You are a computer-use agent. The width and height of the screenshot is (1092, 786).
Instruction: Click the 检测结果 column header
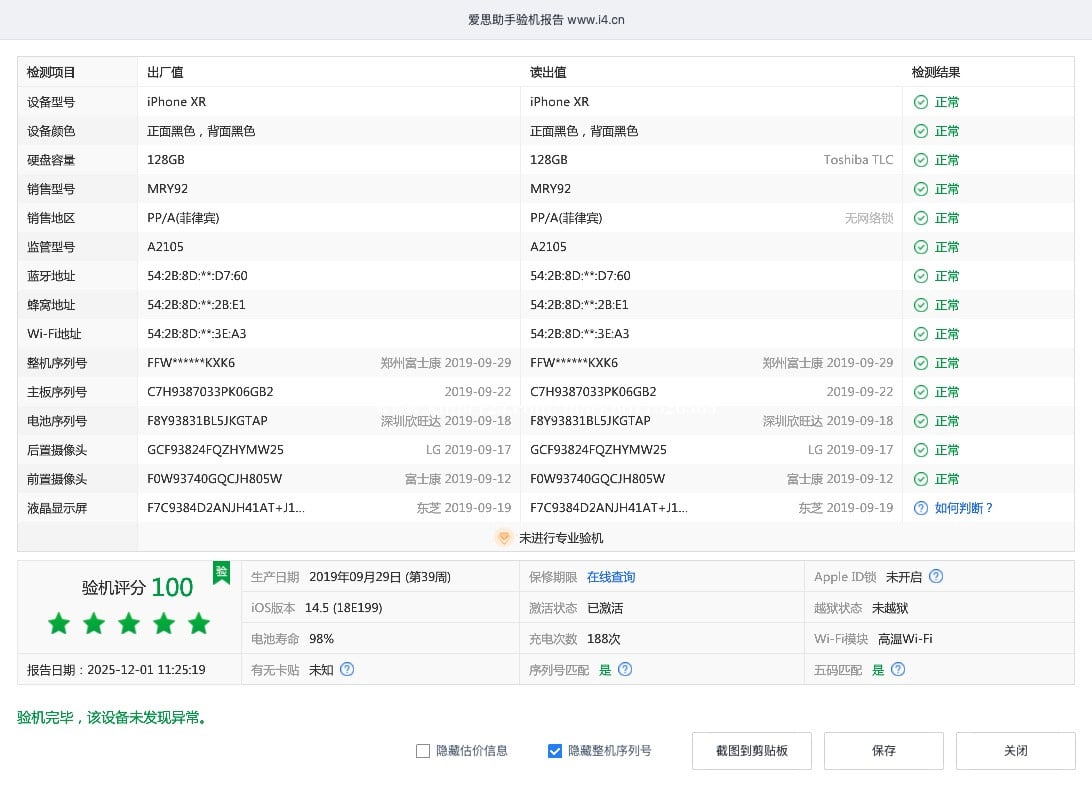point(936,73)
